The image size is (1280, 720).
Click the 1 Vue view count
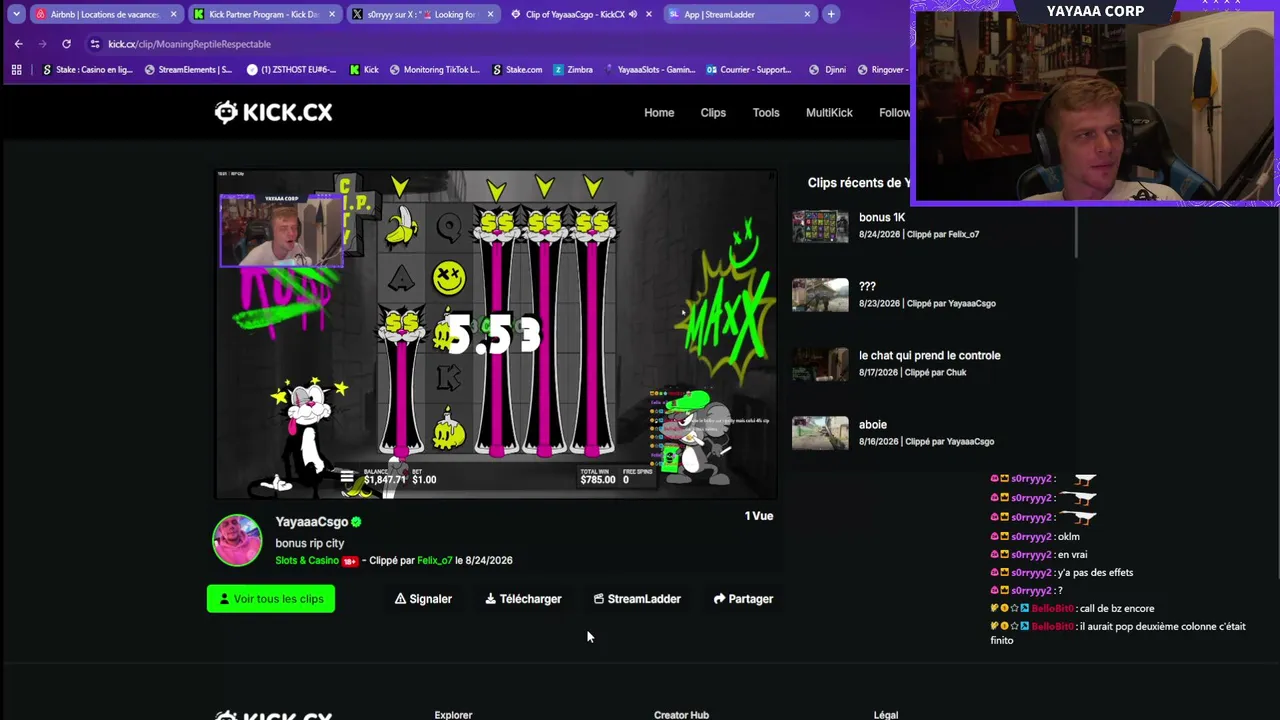pos(759,516)
